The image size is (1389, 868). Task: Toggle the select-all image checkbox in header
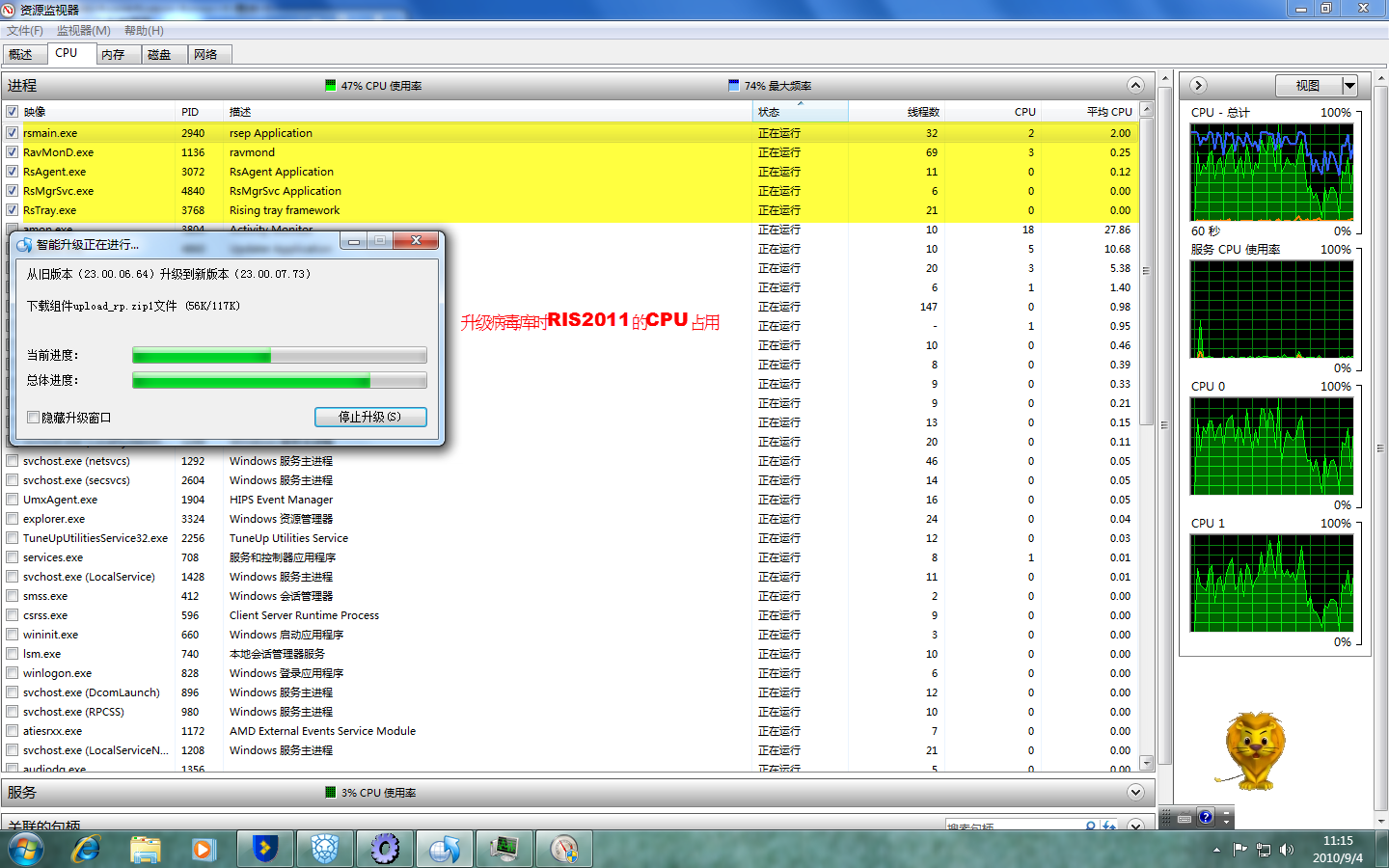13,112
